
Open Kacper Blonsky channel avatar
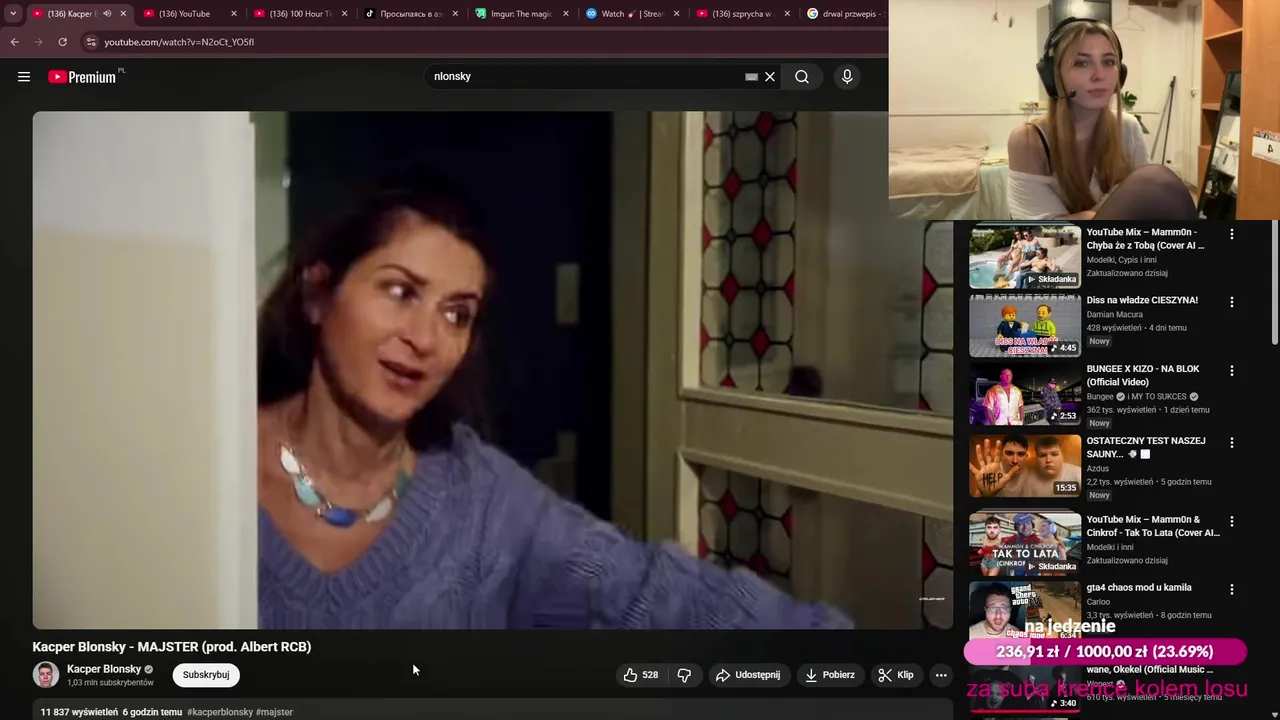[x=46, y=675]
